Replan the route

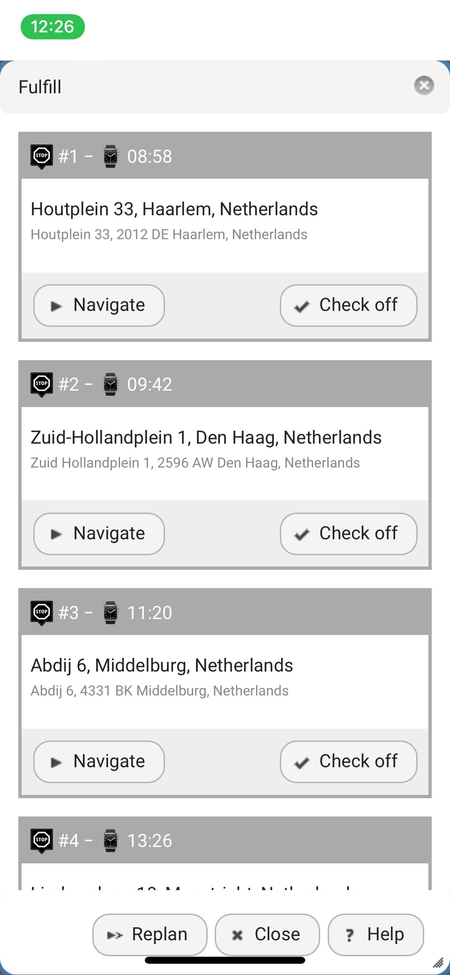[150, 935]
